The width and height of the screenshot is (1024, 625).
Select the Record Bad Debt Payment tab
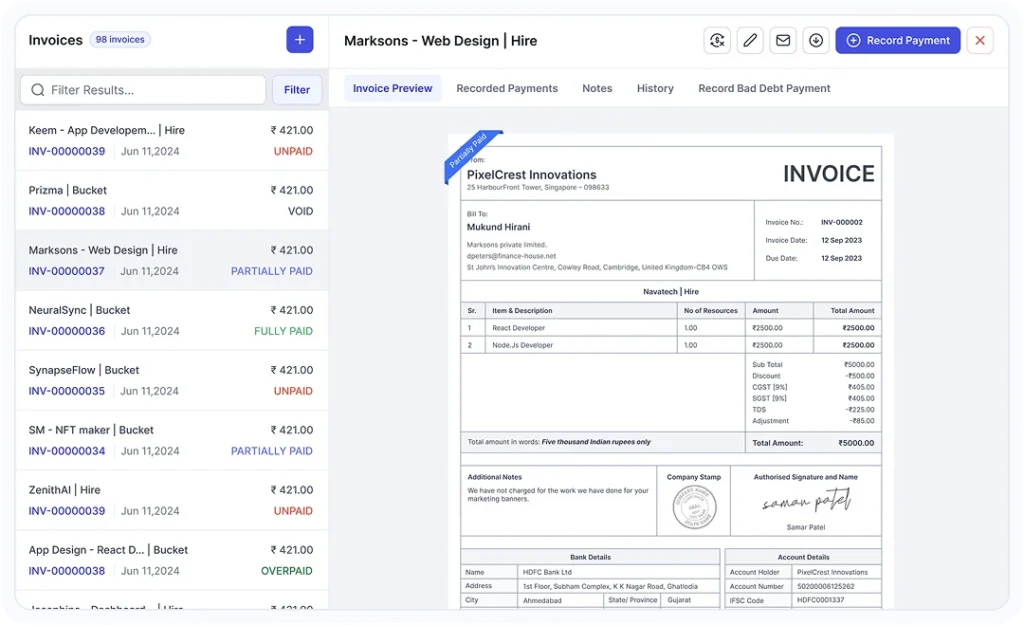point(764,88)
